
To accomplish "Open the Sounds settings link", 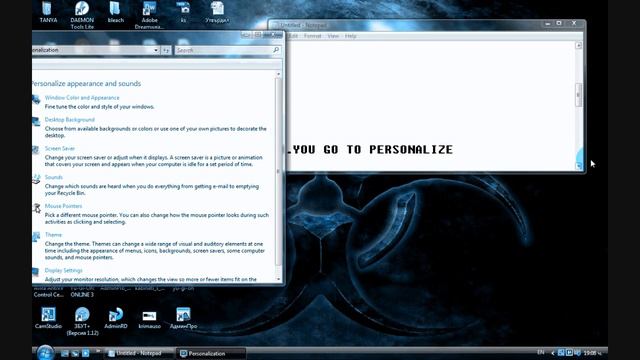I will [53, 177].
